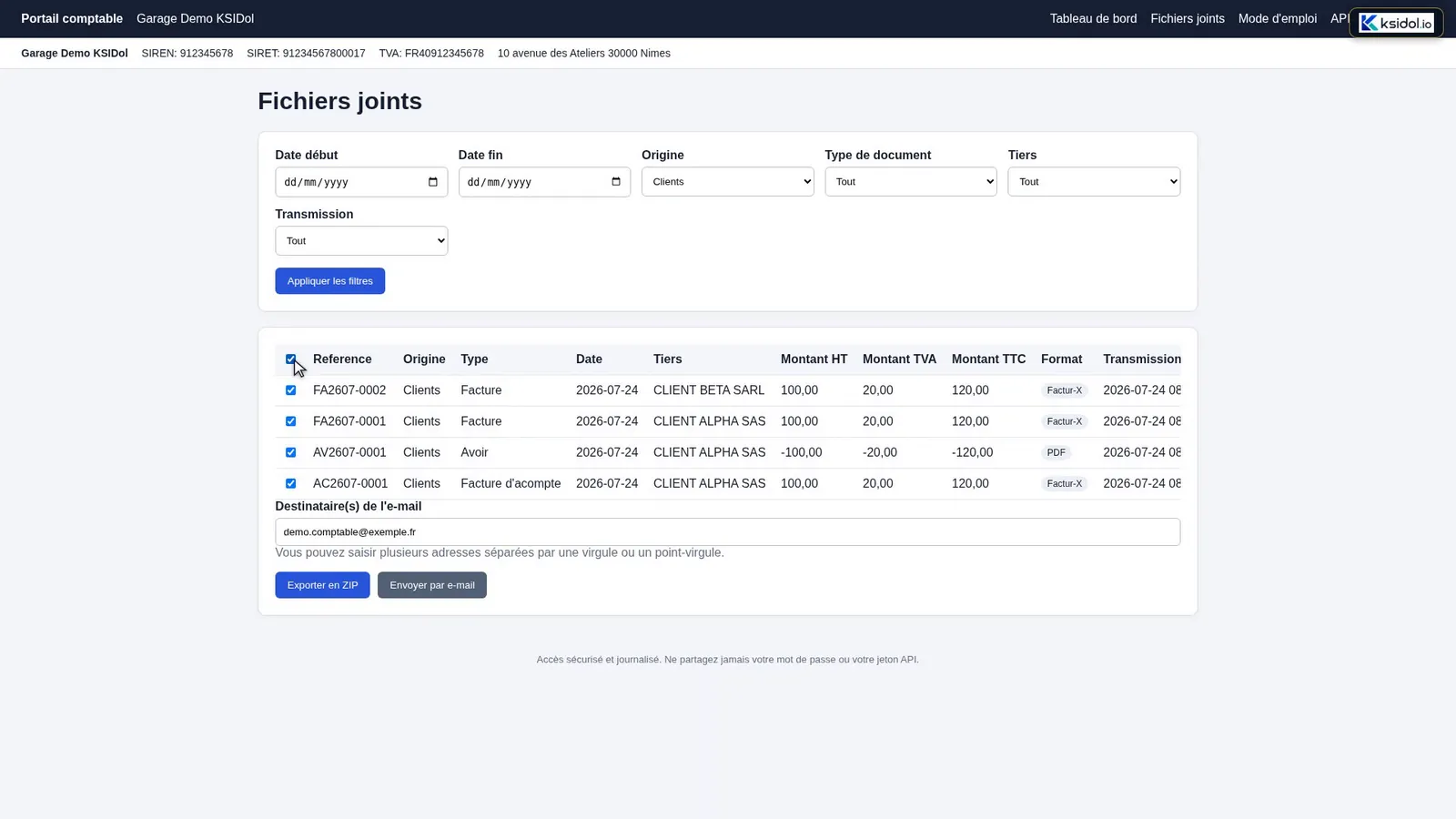Expand the Transmission dropdown

click(361, 241)
